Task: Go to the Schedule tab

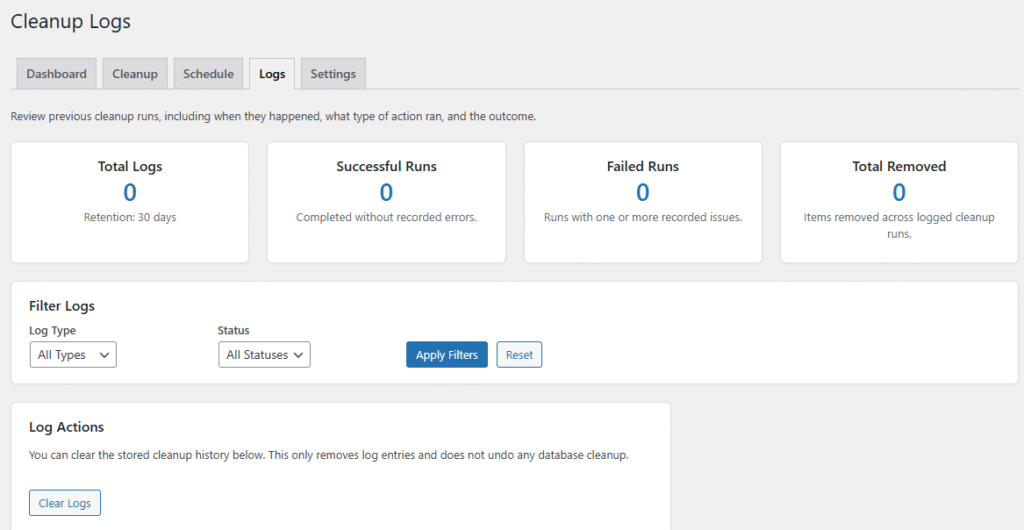Action: point(208,74)
